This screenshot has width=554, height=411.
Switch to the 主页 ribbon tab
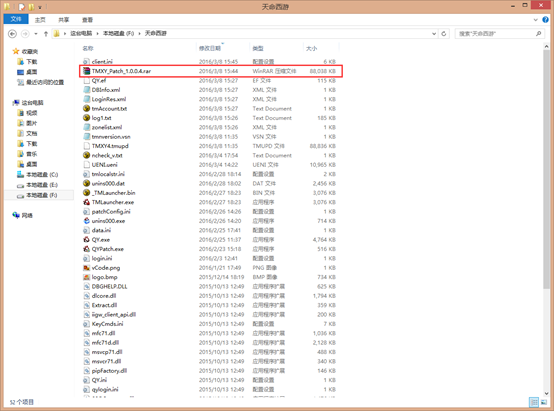(x=40, y=20)
